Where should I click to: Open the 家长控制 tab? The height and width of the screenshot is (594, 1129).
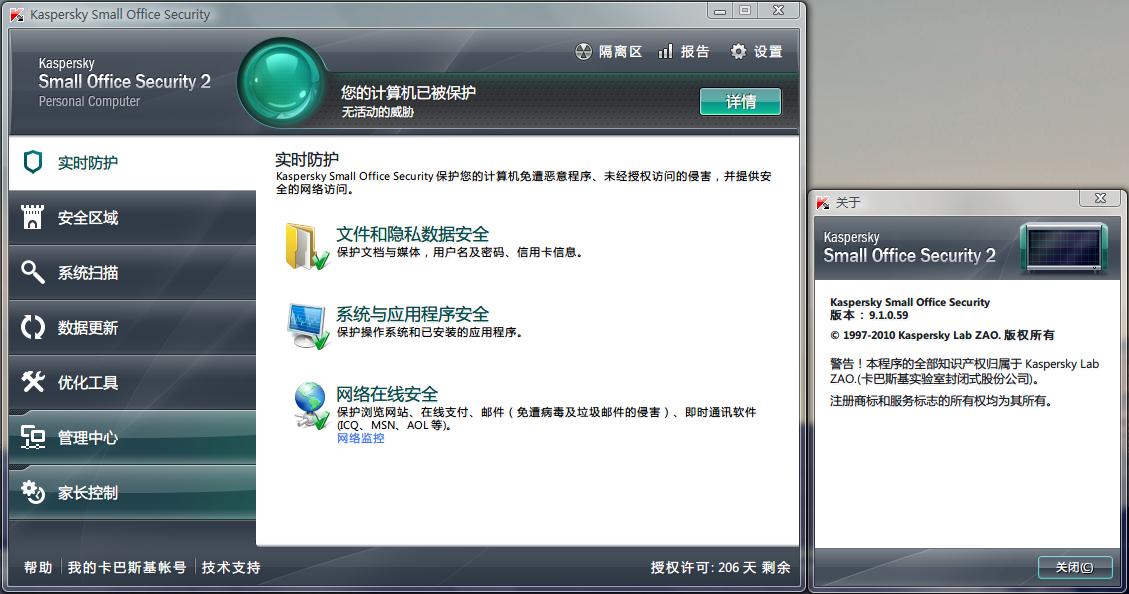tap(132, 492)
